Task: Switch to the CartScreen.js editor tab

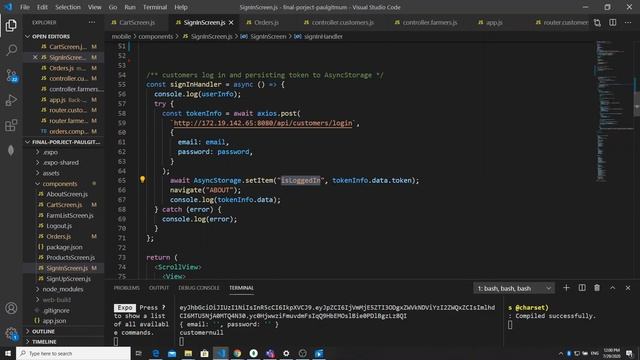Action: [137, 22]
